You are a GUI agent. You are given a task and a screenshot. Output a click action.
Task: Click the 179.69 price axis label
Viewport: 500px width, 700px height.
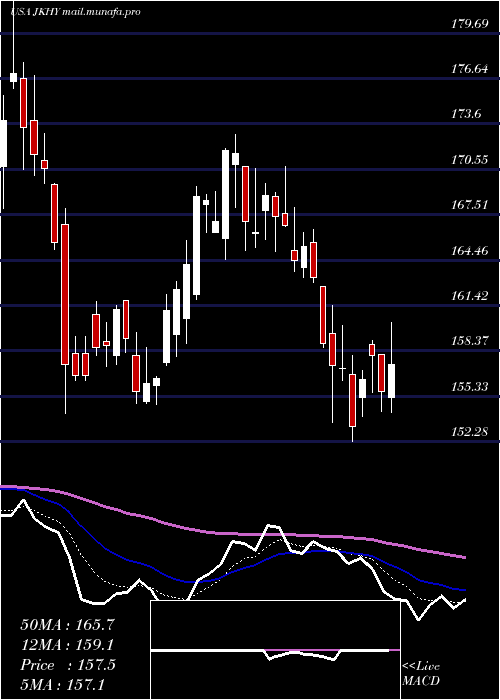470,24
